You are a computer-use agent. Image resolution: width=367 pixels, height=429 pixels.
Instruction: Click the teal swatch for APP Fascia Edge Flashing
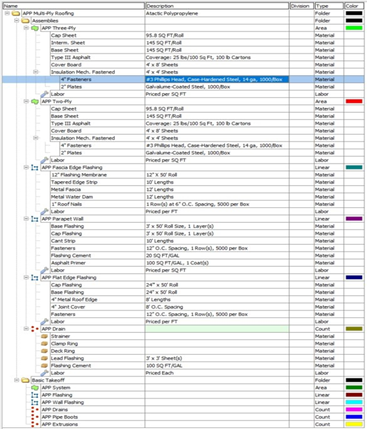[x=354, y=167]
